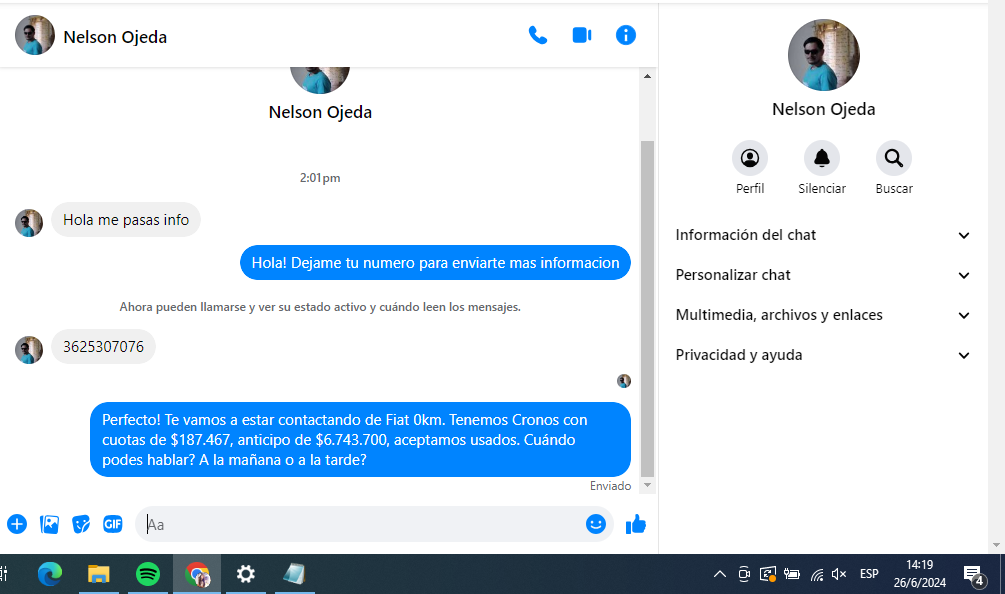The image size is (1005, 594).
Task: Click the small seen-receipt avatar
Action: [624, 381]
